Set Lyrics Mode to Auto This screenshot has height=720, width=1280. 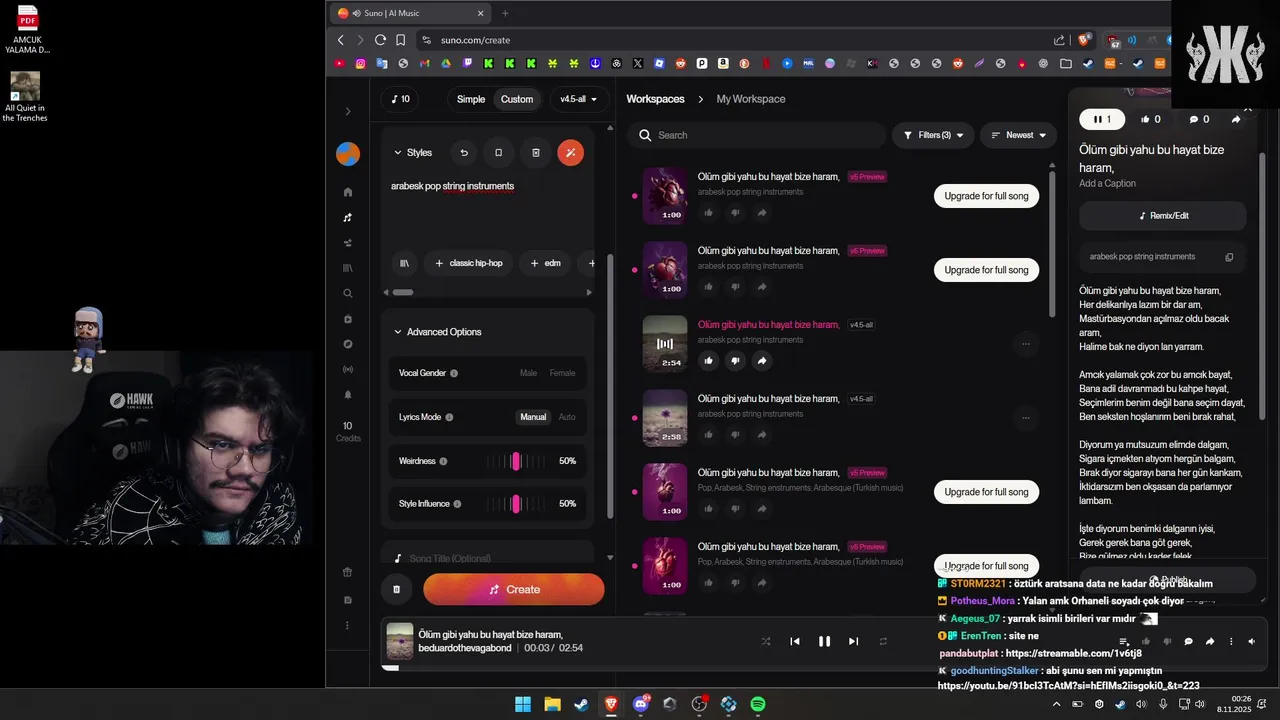tap(567, 417)
